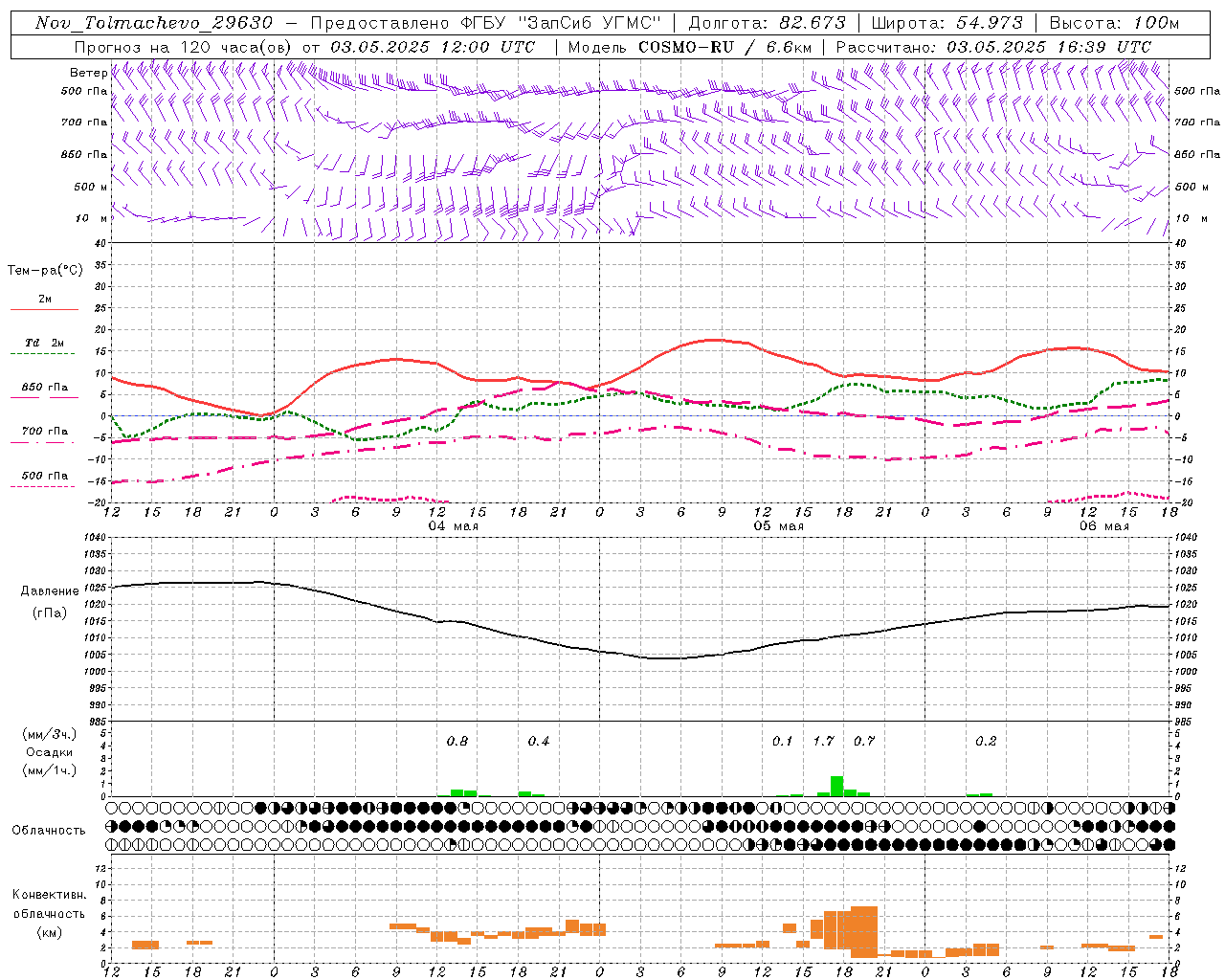The image size is (1225, 980).
Task: Click the tallest green precipitation bar
Action: click(x=836, y=786)
